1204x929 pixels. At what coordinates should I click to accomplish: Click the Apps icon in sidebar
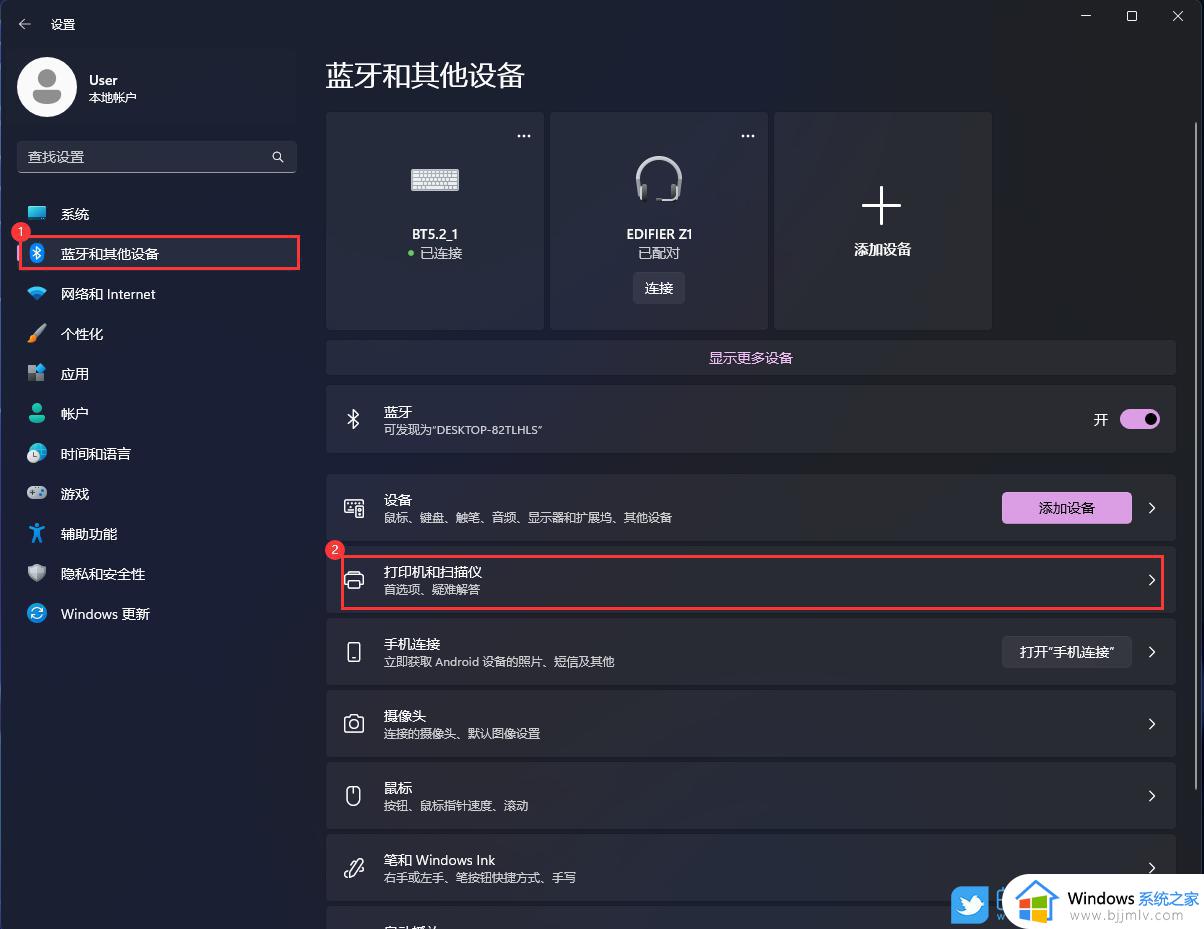click(37, 373)
